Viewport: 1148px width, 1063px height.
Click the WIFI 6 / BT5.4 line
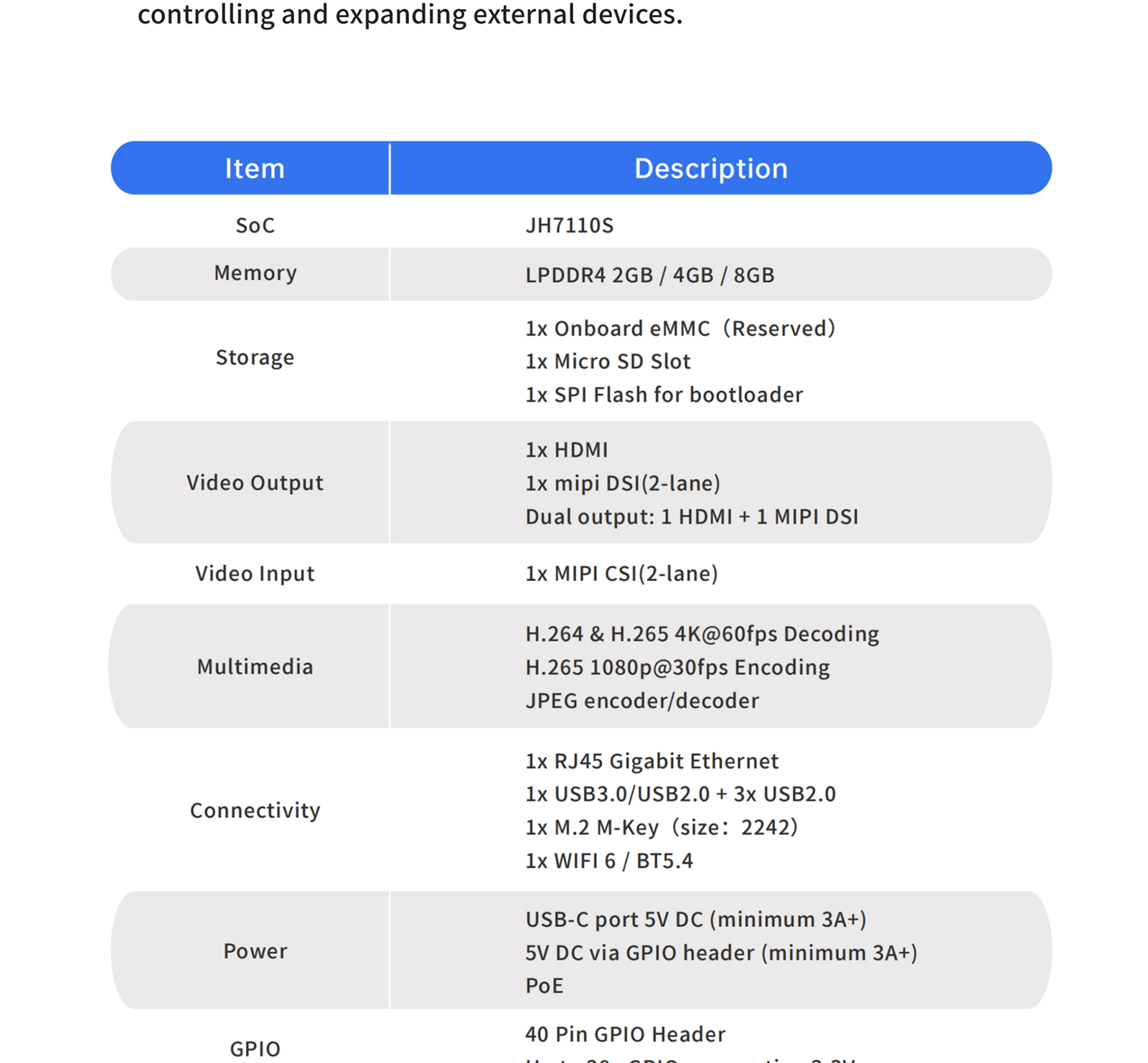click(x=610, y=860)
